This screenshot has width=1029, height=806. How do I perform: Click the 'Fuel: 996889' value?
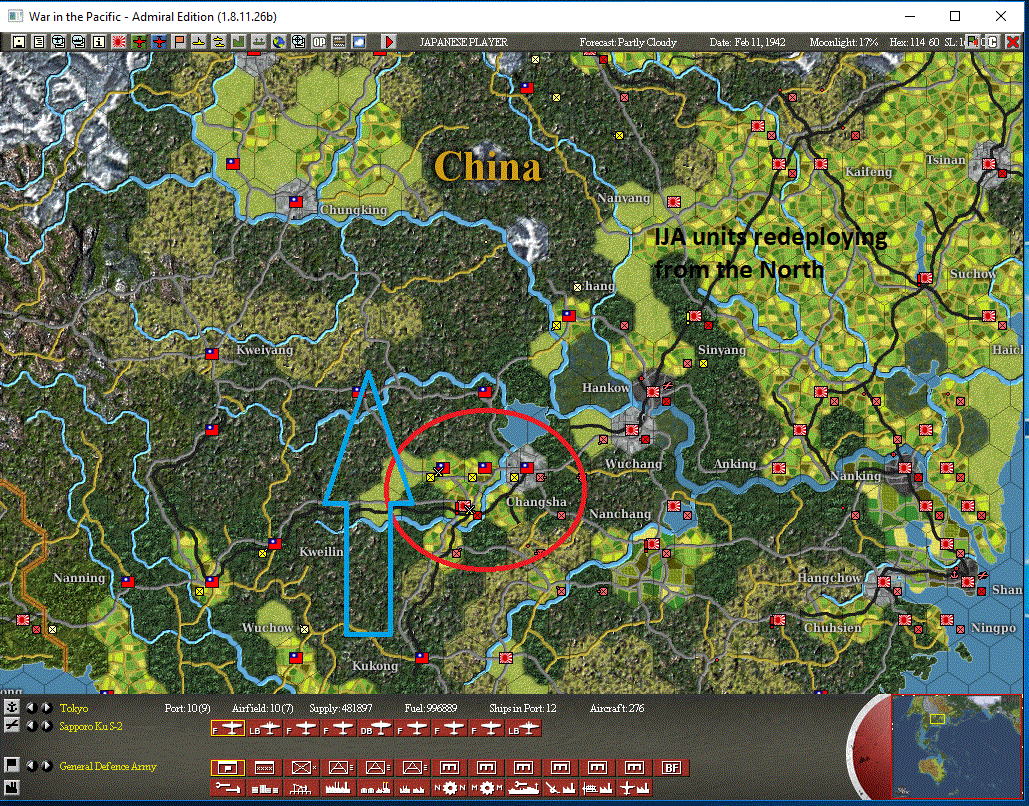pyautogui.click(x=430, y=708)
